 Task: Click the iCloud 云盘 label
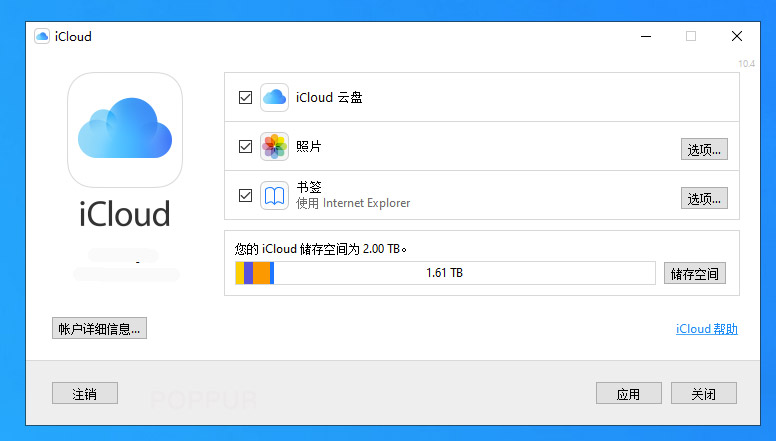329,98
